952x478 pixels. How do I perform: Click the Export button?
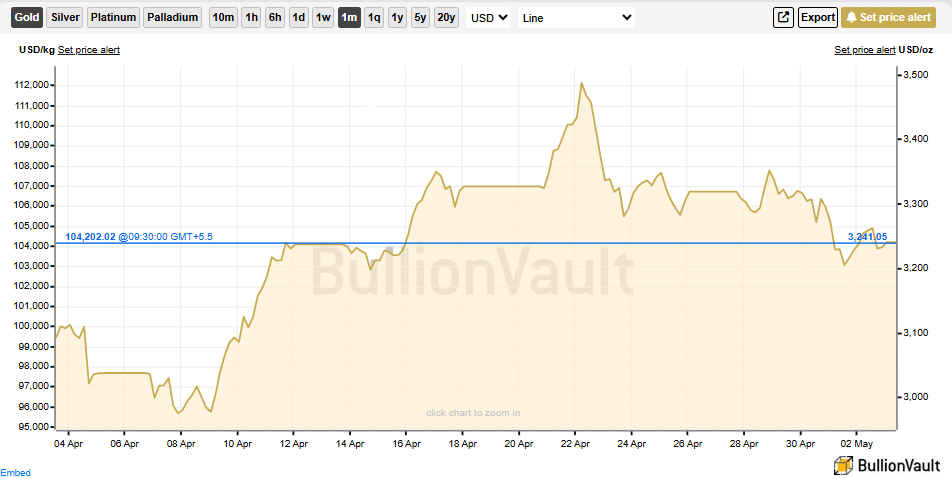tap(818, 18)
